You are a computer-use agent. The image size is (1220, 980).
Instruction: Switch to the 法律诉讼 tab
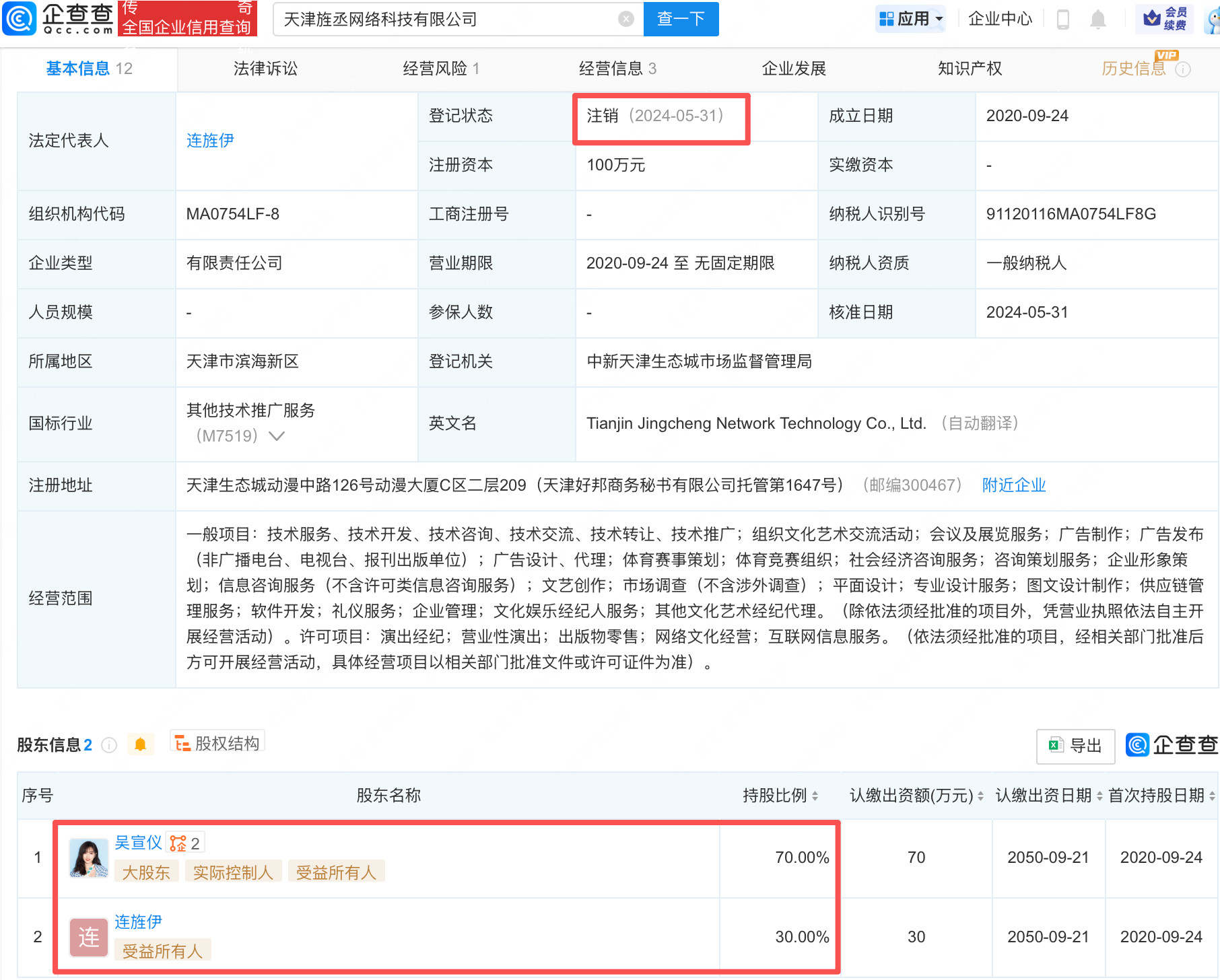[x=265, y=68]
